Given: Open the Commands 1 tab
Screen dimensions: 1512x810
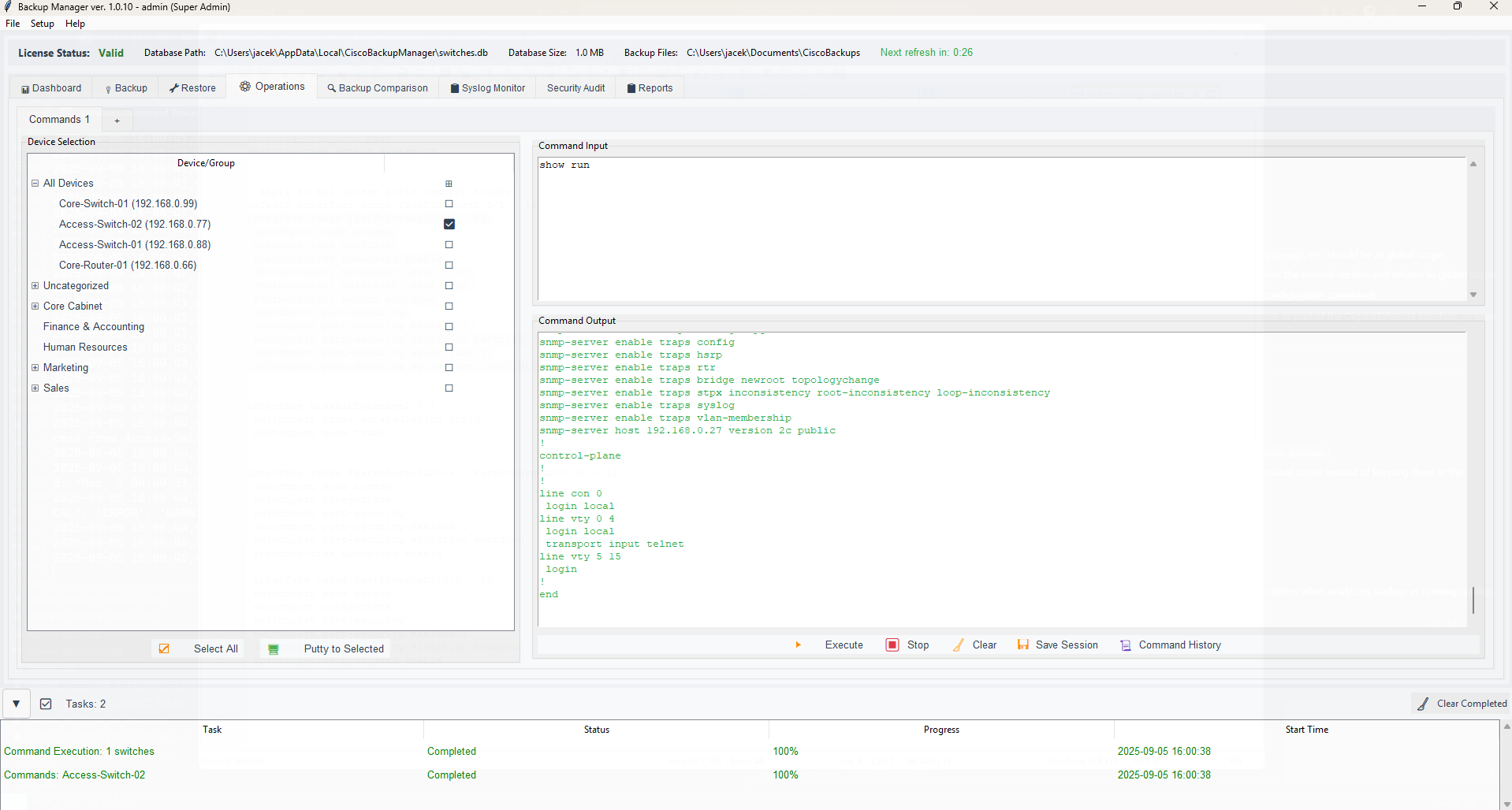Looking at the screenshot, I should [59, 119].
